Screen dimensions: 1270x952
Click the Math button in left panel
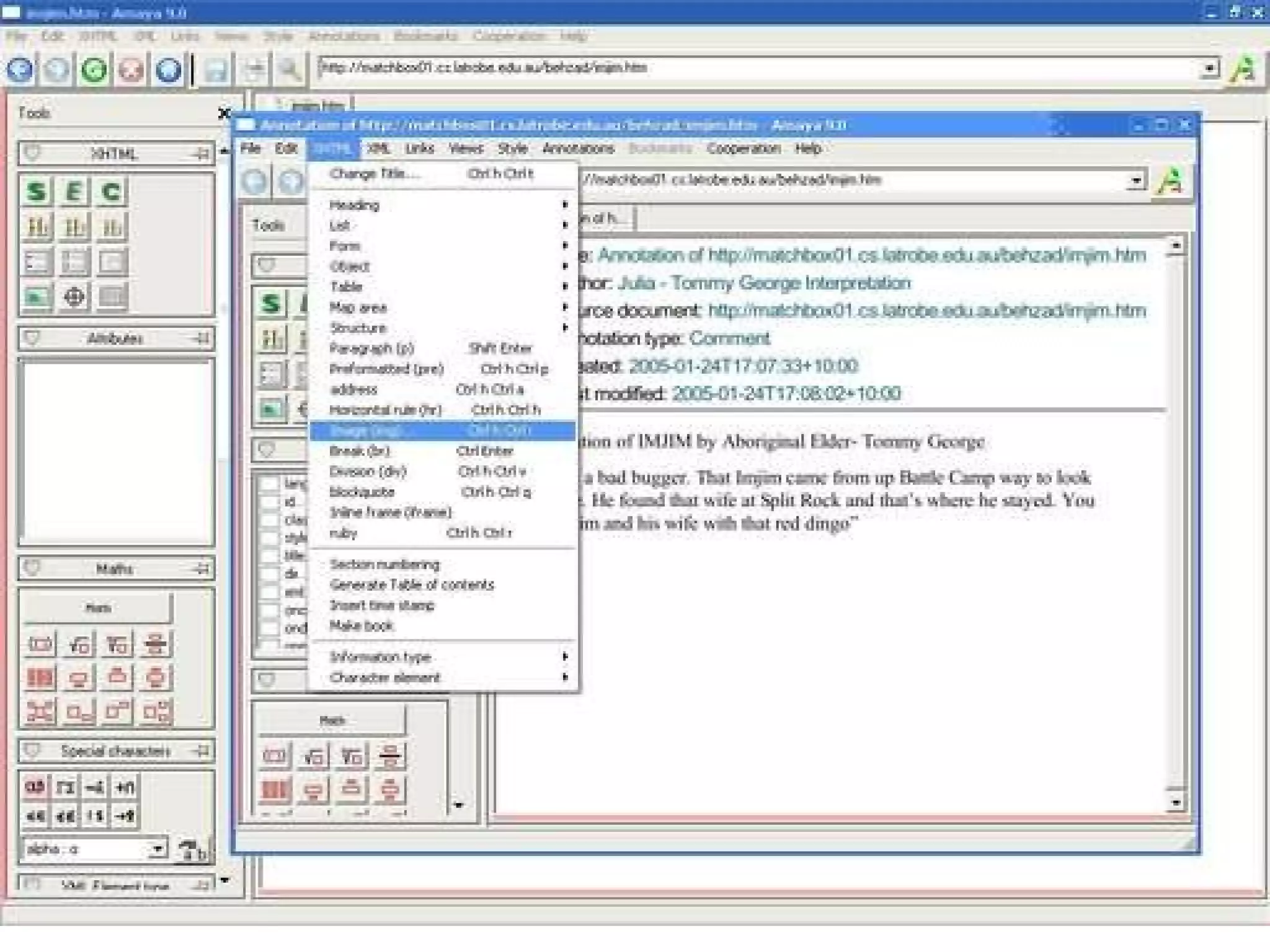[x=98, y=608]
